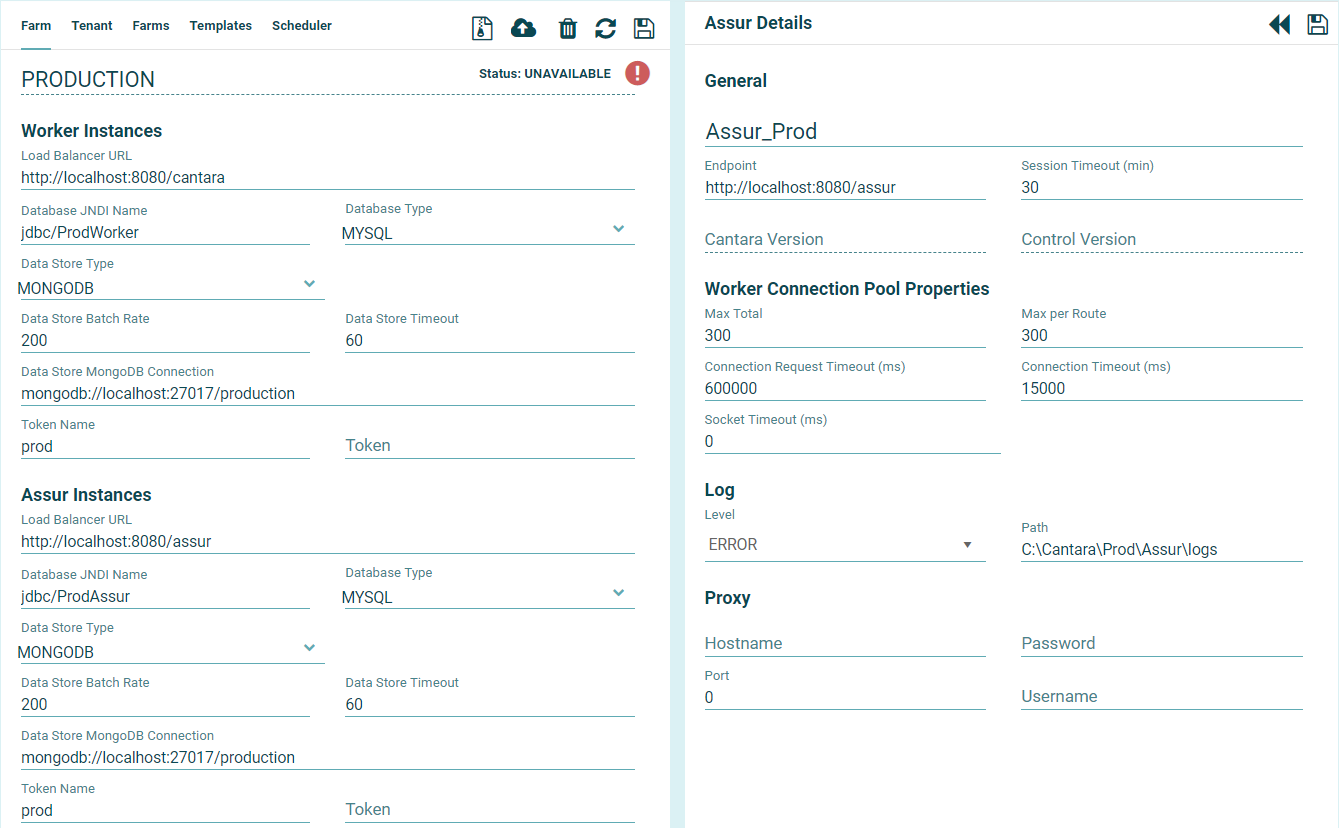This screenshot has height=828, width=1339.
Task: Save Assur Details with floppy disk icon
Action: [x=1317, y=25]
